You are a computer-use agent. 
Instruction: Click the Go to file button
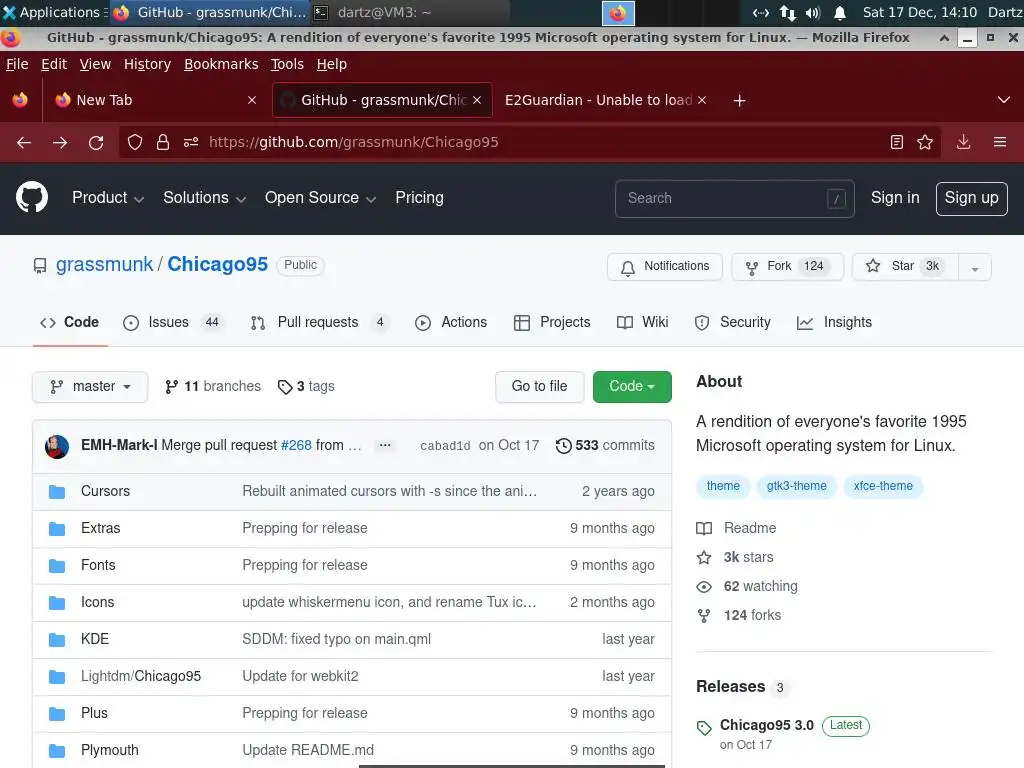(539, 387)
